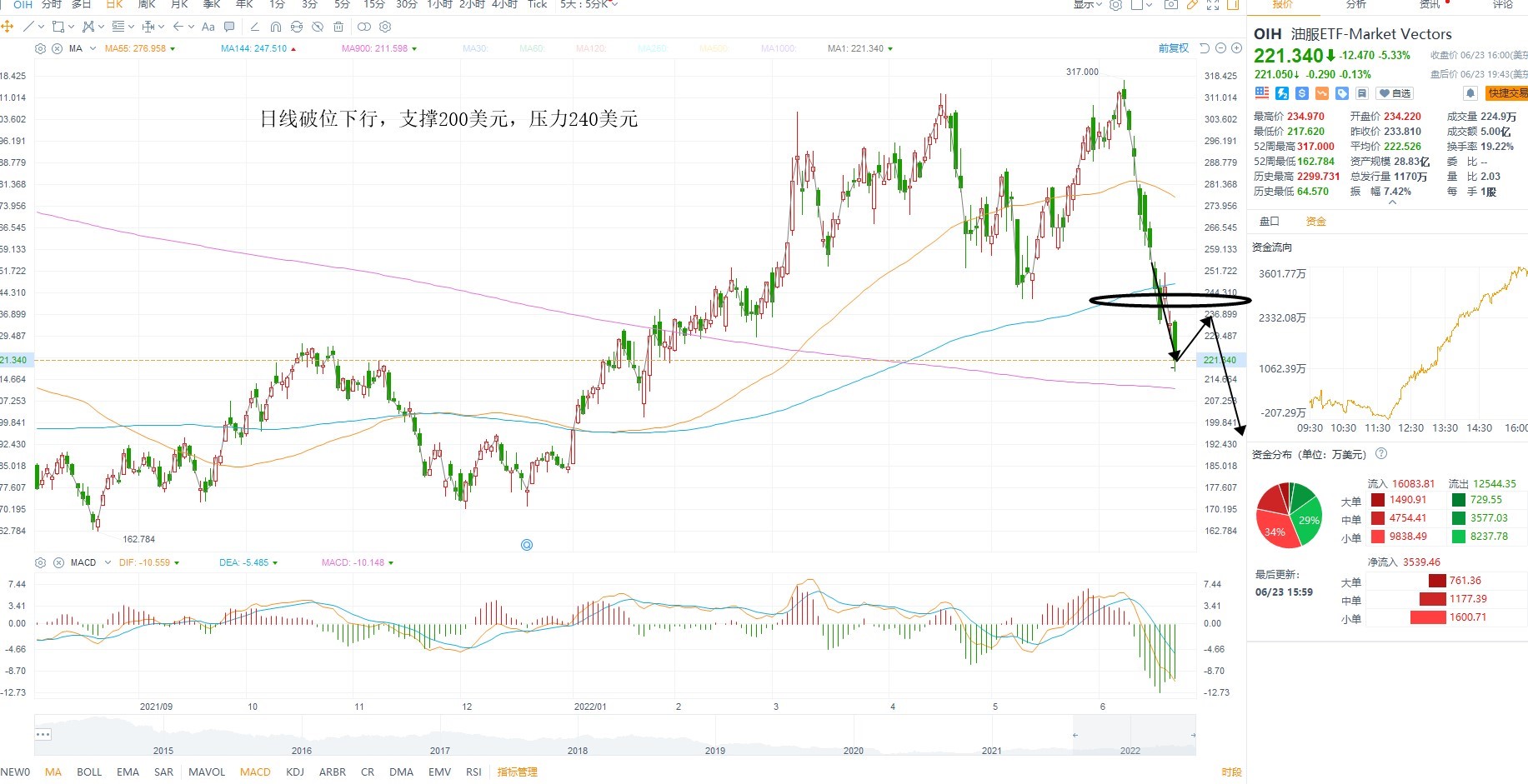Take a chart screenshot with camera icon
This screenshot has height=784, width=1528.
[1171, 5]
